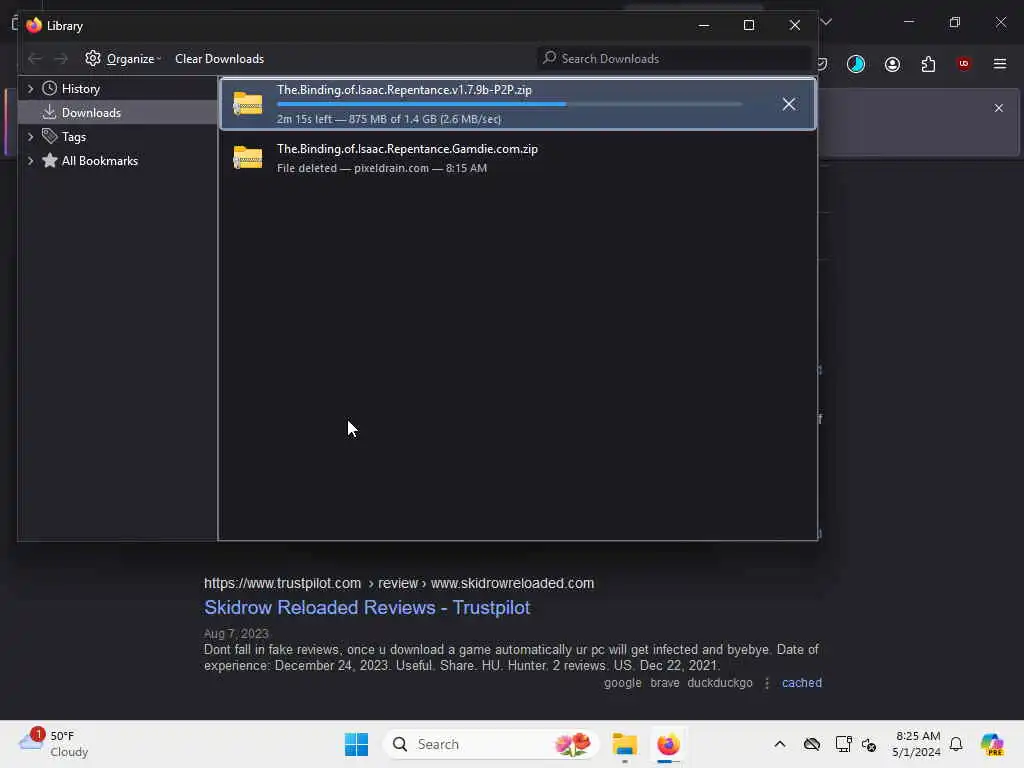Click the Firefox logo in Library title bar
The image size is (1024, 768).
34,25
